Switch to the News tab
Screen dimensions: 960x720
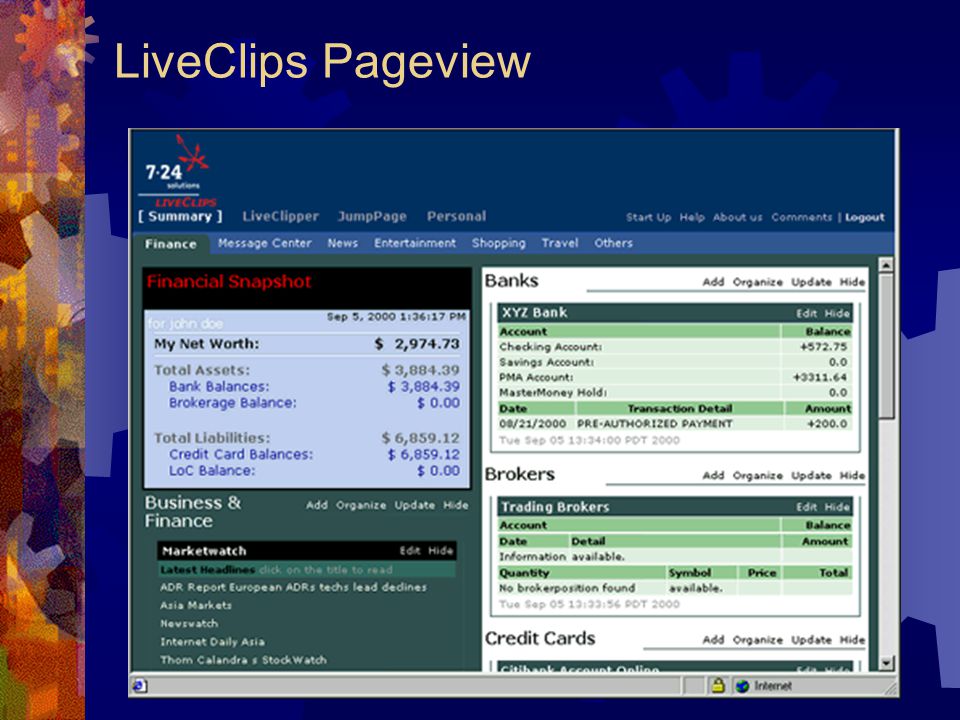[342, 243]
